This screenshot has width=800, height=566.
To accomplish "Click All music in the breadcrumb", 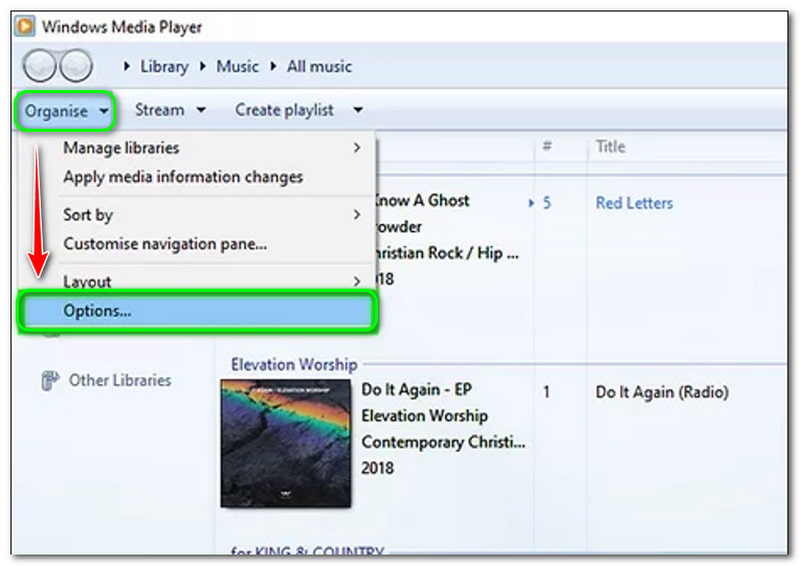I will pos(319,66).
